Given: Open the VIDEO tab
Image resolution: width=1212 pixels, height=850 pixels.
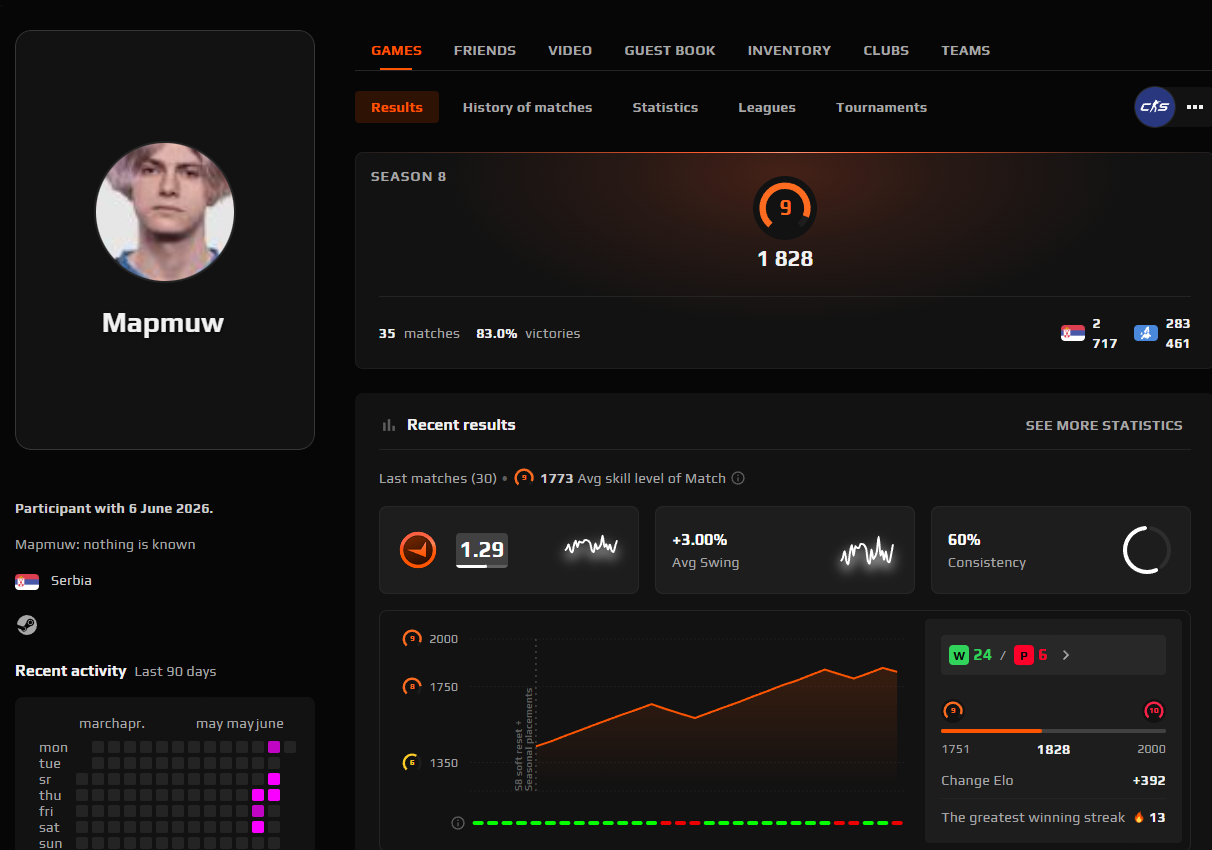Looking at the screenshot, I should pos(570,50).
